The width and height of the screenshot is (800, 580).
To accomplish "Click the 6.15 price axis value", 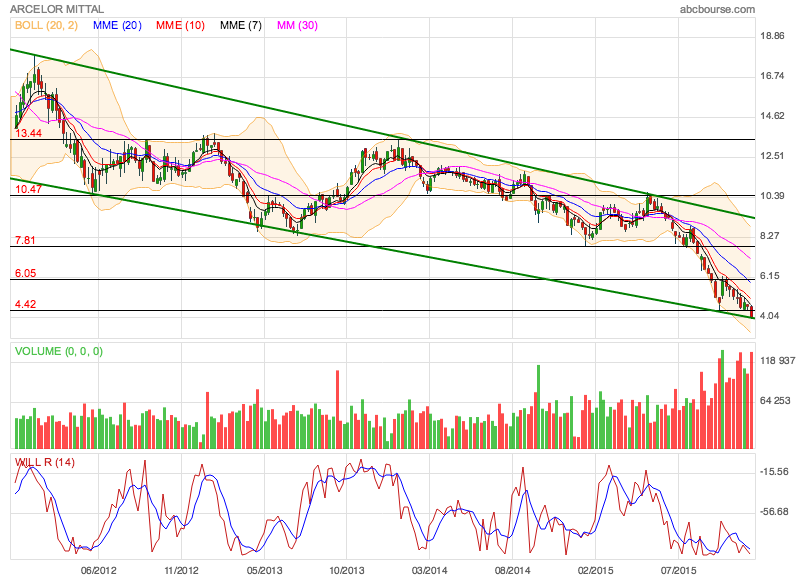I will pyautogui.click(x=769, y=276).
